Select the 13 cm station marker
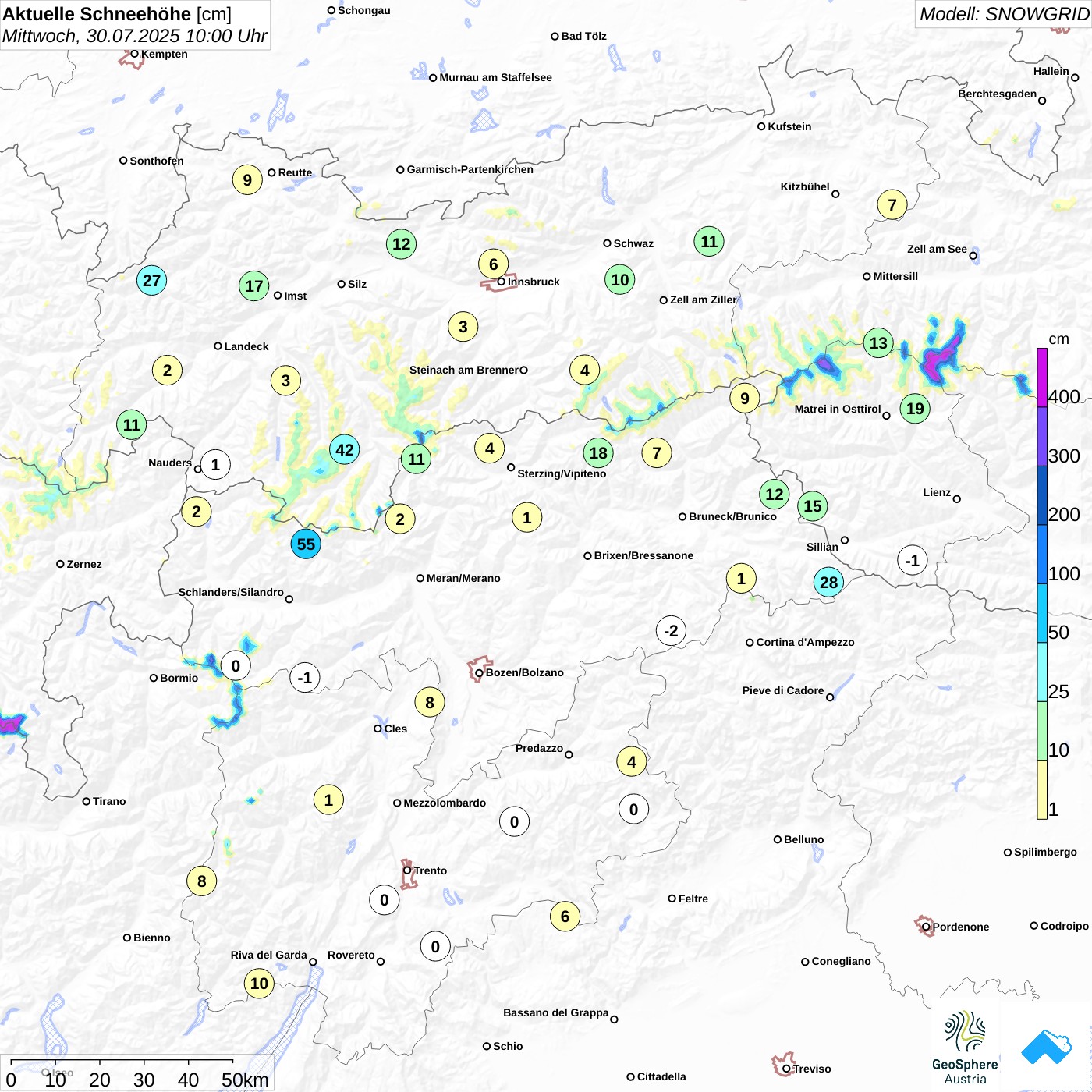The width and height of the screenshot is (1092, 1092). click(878, 342)
